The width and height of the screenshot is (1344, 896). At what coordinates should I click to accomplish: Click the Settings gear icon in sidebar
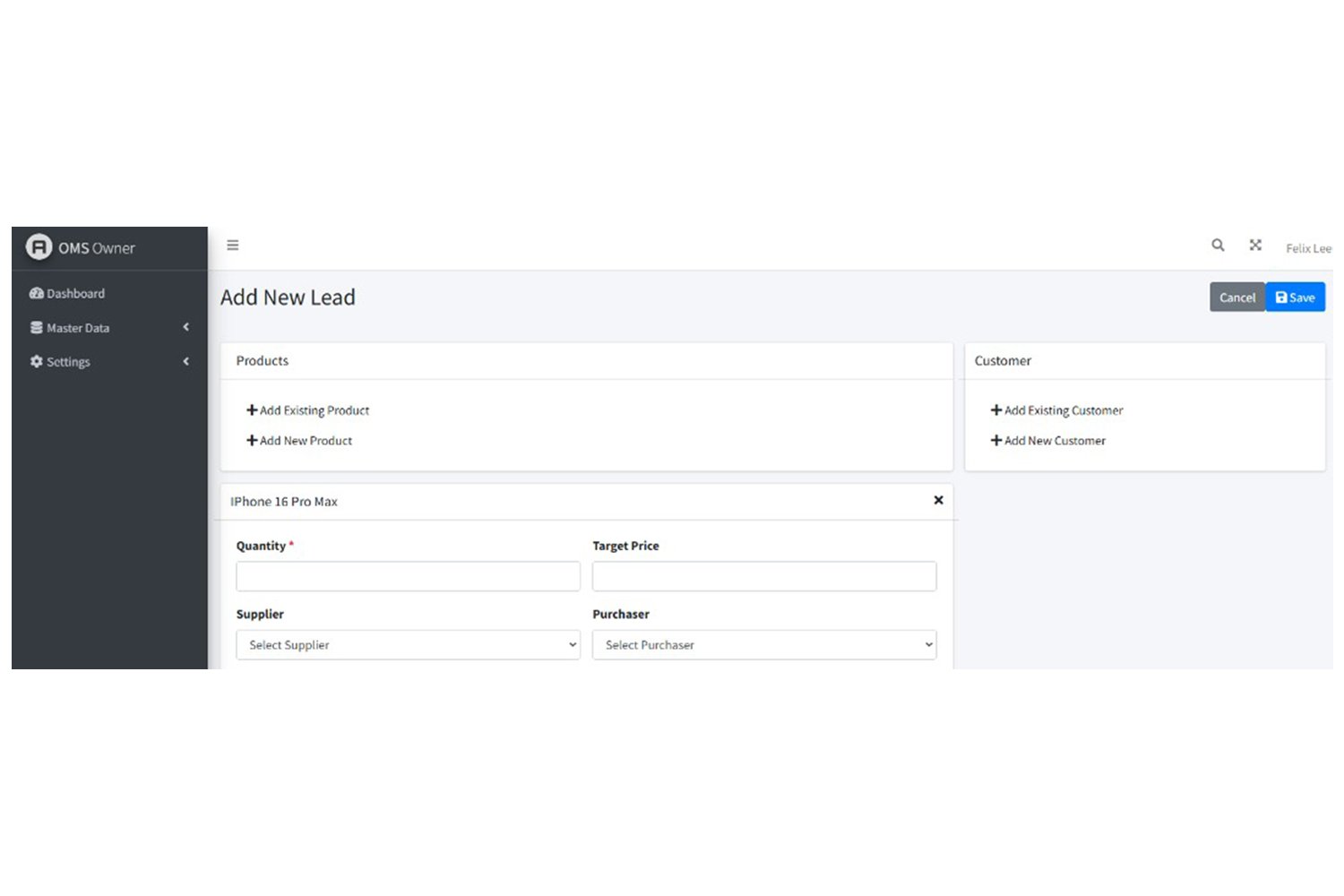click(x=36, y=362)
